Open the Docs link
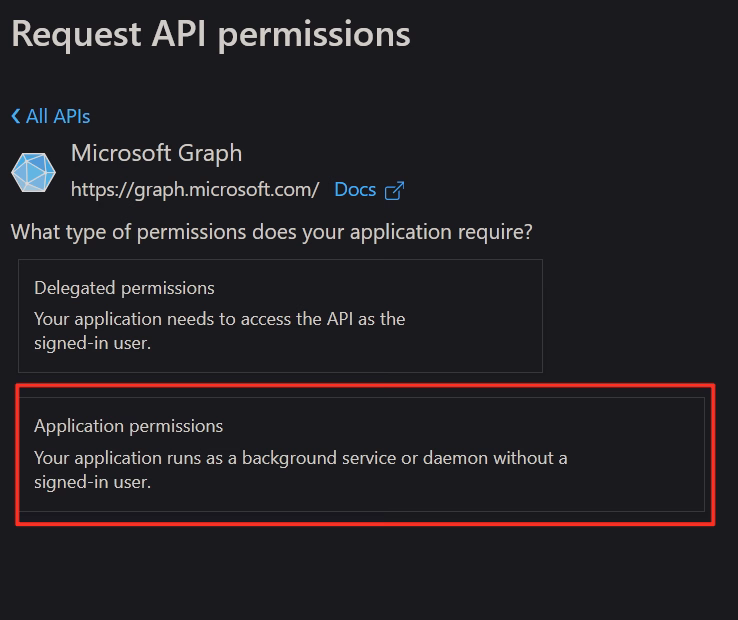Screen dimensions: 738x620 [x=355, y=190]
